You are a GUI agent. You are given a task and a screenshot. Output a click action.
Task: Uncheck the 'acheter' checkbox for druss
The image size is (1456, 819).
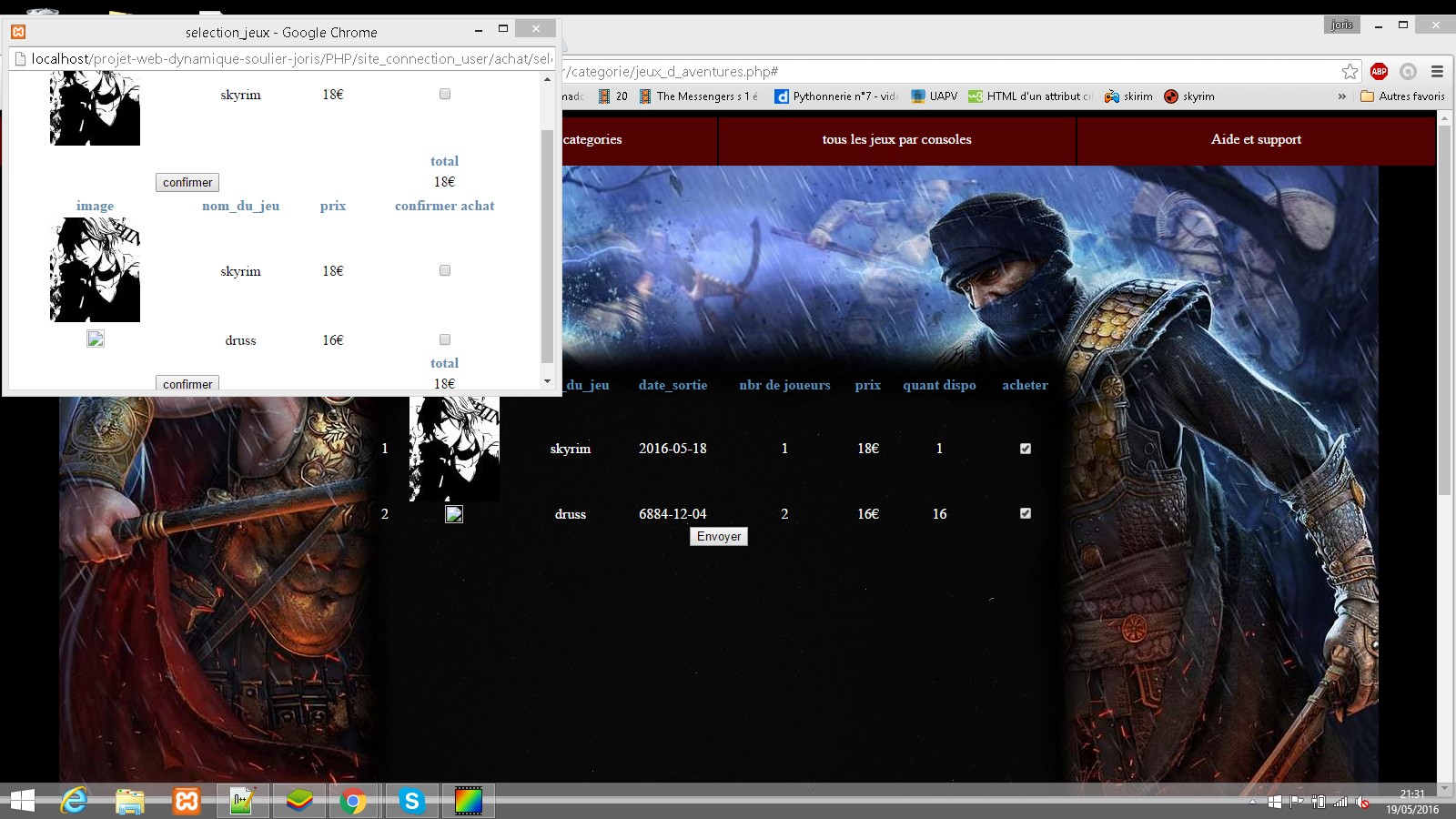[x=1026, y=513]
